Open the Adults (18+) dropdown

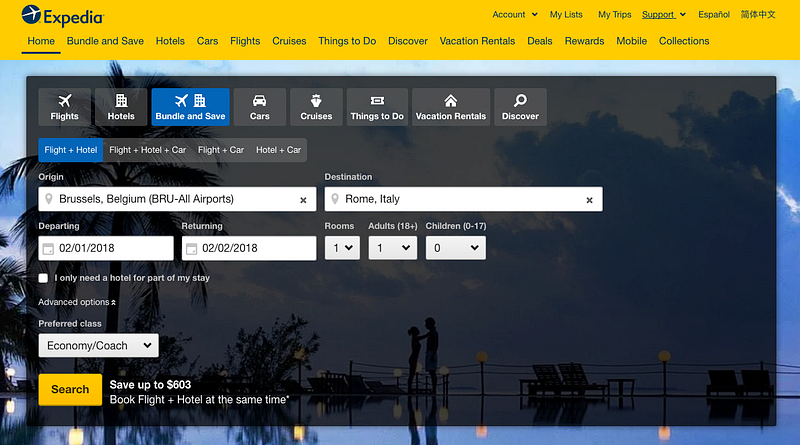click(x=393, y=248)
